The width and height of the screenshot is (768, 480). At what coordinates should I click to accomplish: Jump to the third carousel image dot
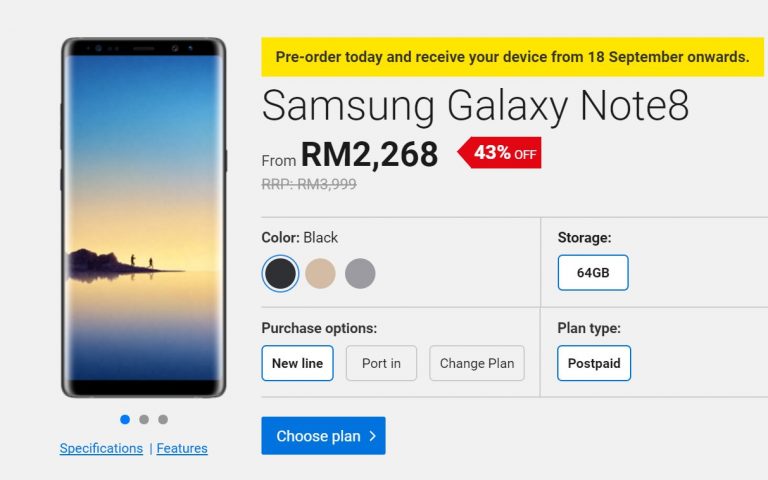[x=163, y=419]
